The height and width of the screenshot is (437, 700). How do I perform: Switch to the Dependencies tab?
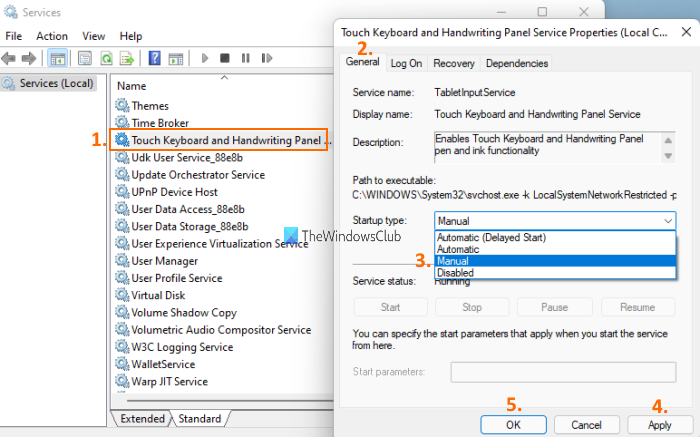pos(517,63)
